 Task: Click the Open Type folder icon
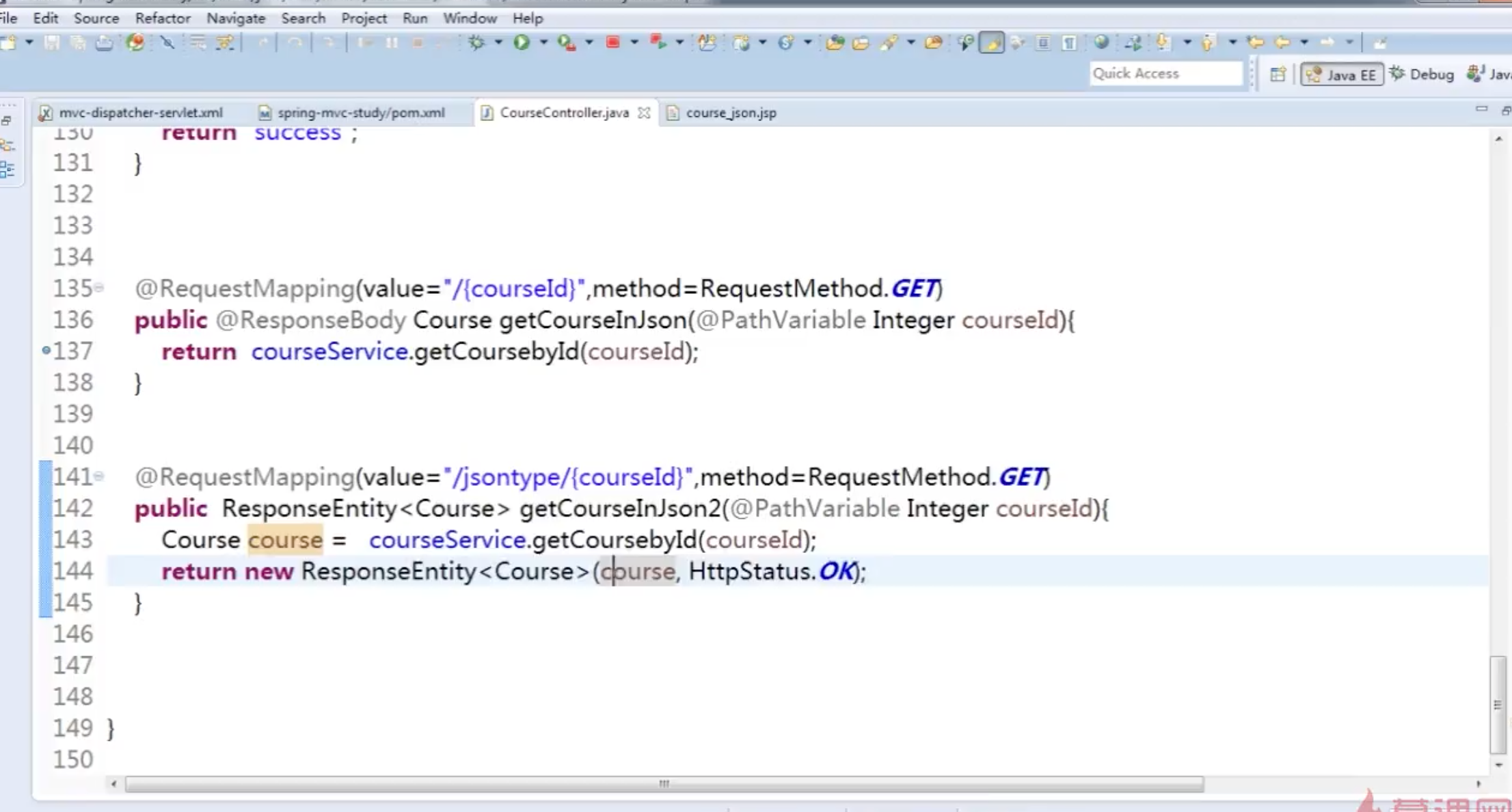coord(835,43)
